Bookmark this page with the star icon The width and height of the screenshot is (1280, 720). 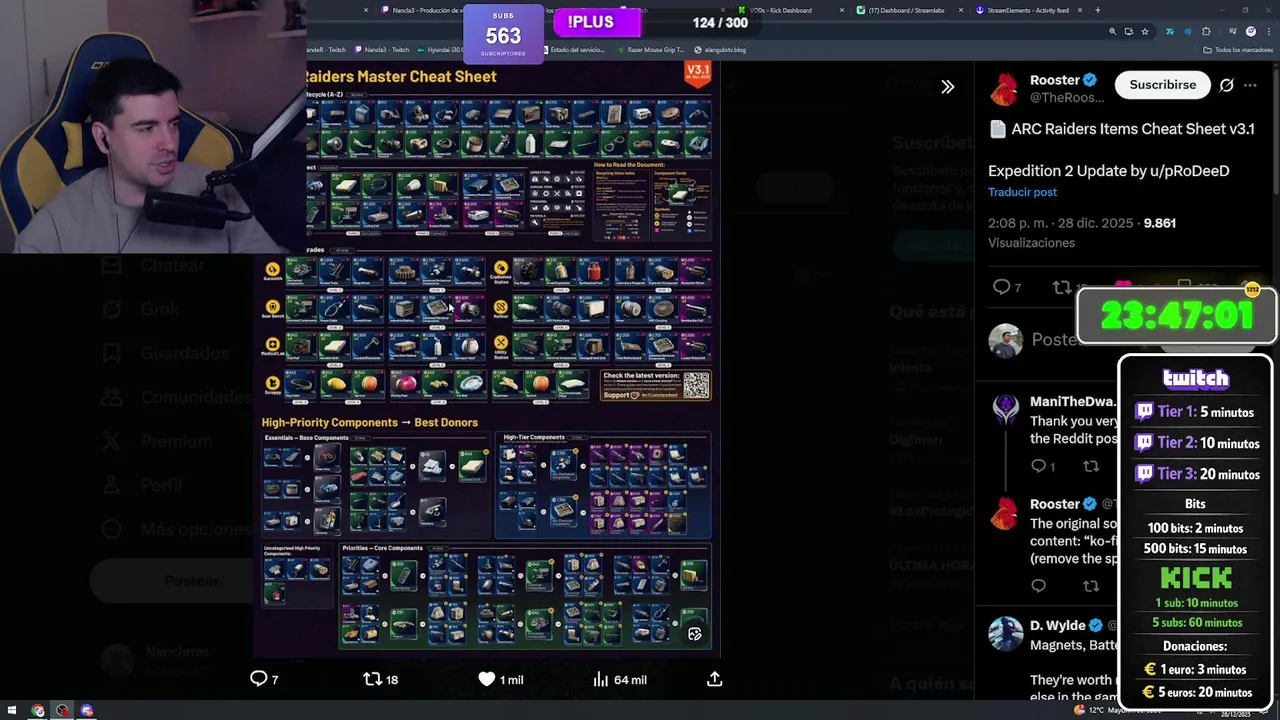(x=1145, y=32)
